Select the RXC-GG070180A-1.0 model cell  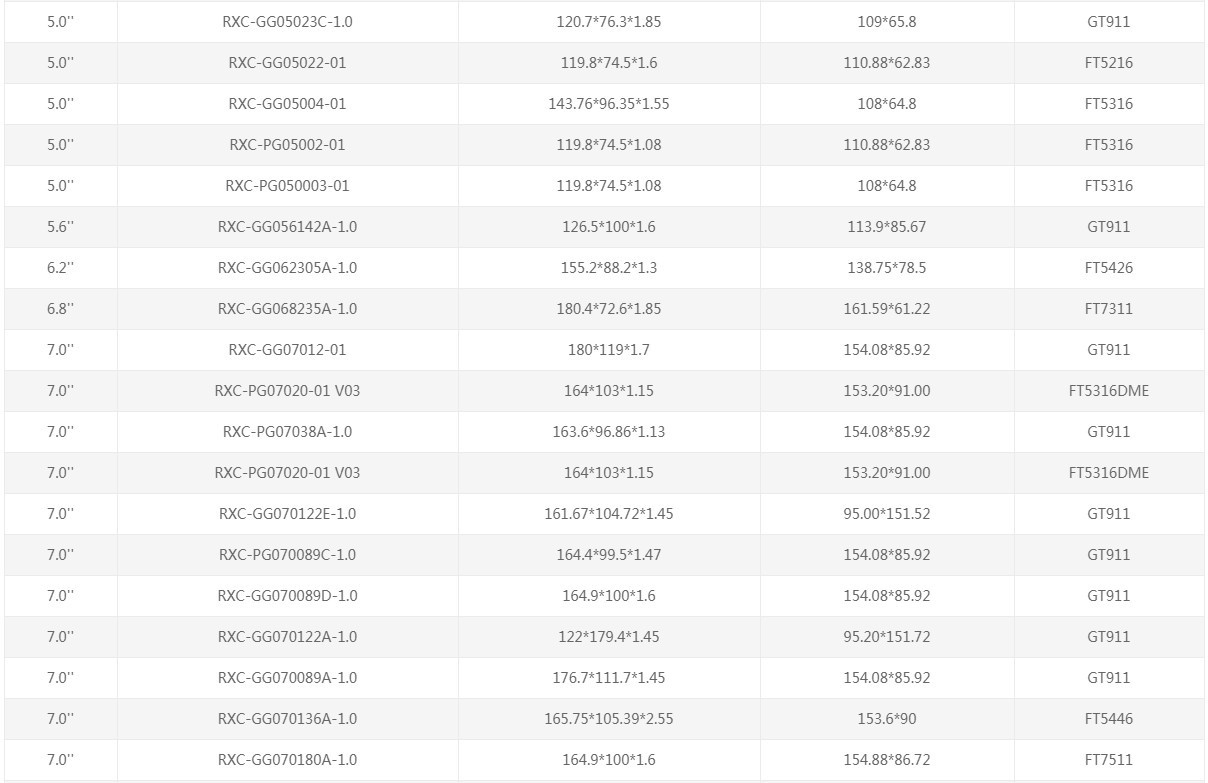click(x=287, y=760)
